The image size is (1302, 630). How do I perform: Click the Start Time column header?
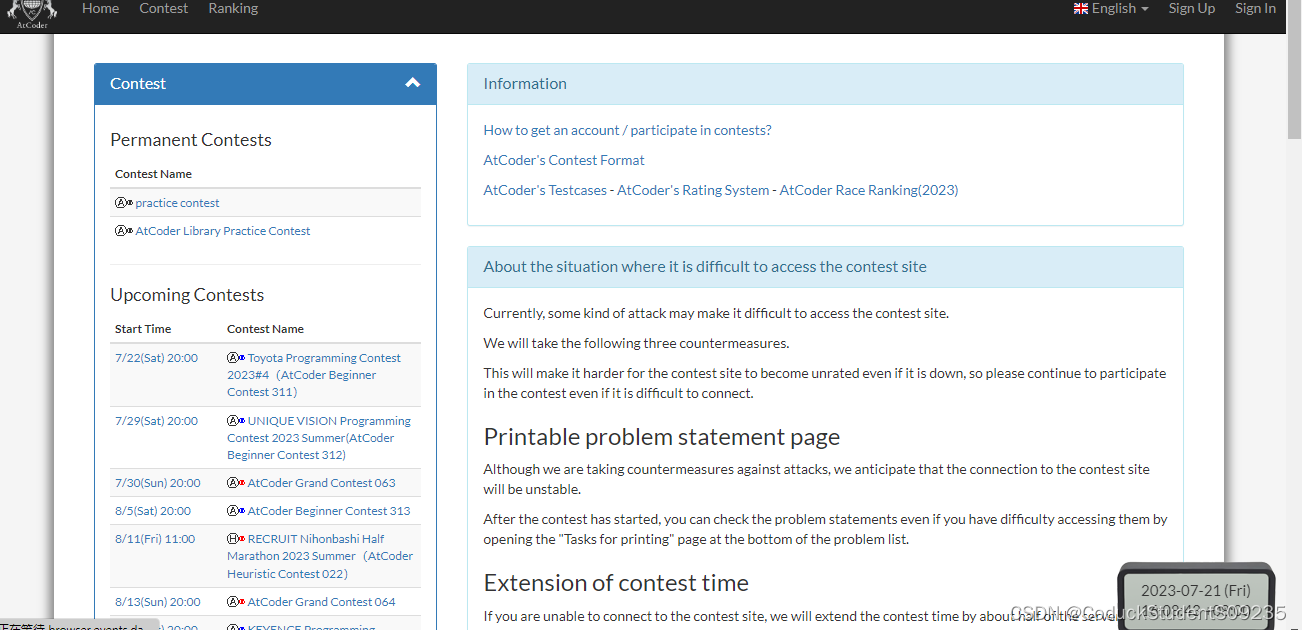[x=143, y=329]
